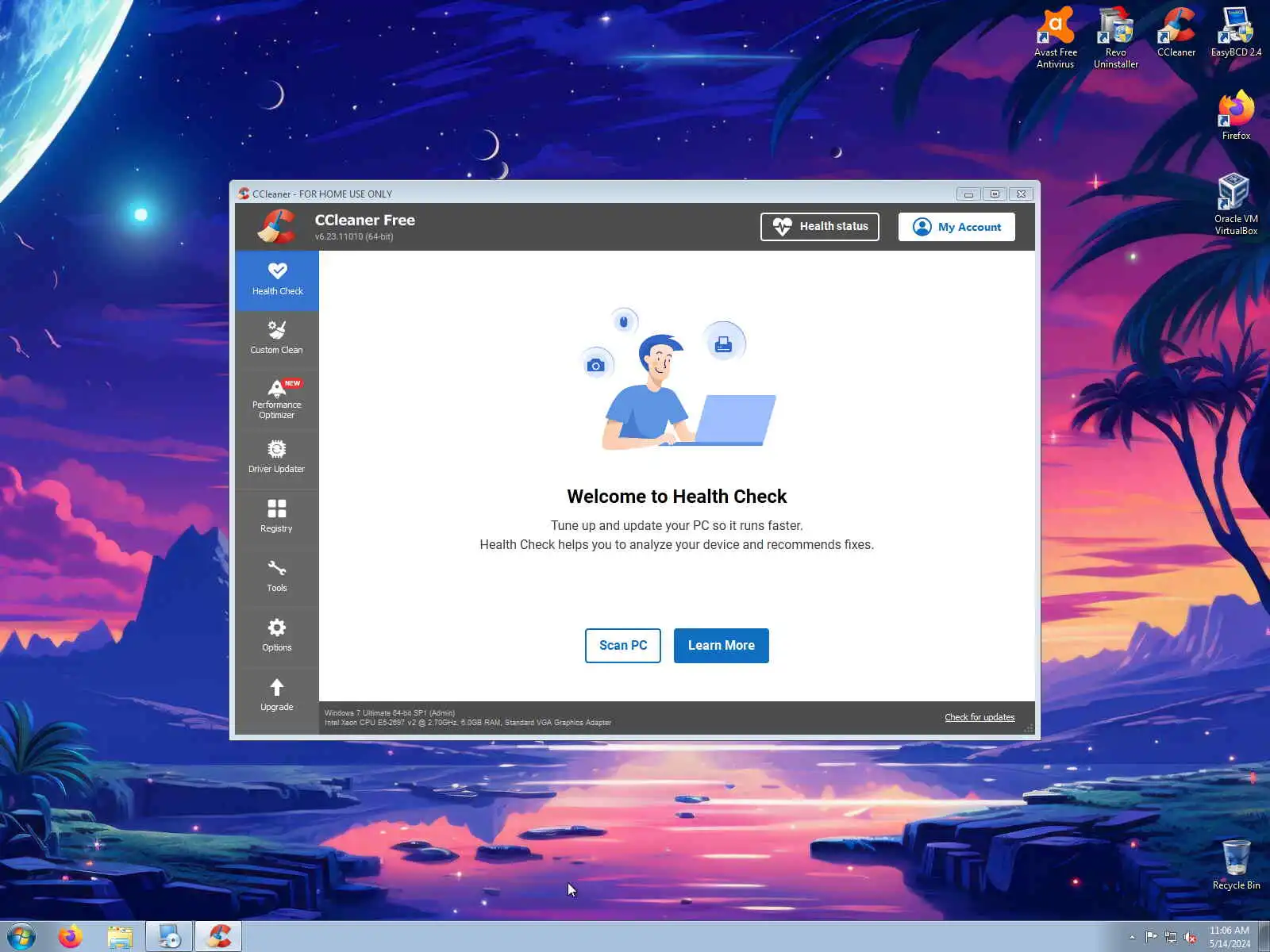Select Upgrade in the sidebar
Image resolution: width=1270 pixels, height=952 pixels.
pos(277,696)
